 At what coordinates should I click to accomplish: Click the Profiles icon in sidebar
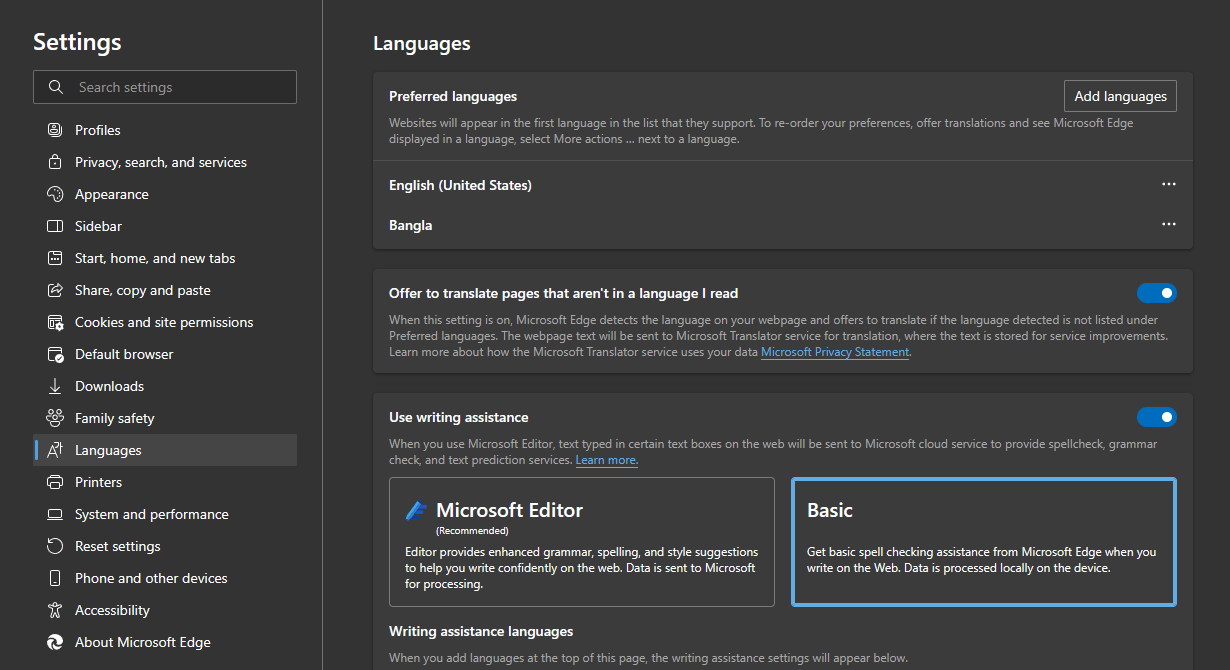coord(55,130)
